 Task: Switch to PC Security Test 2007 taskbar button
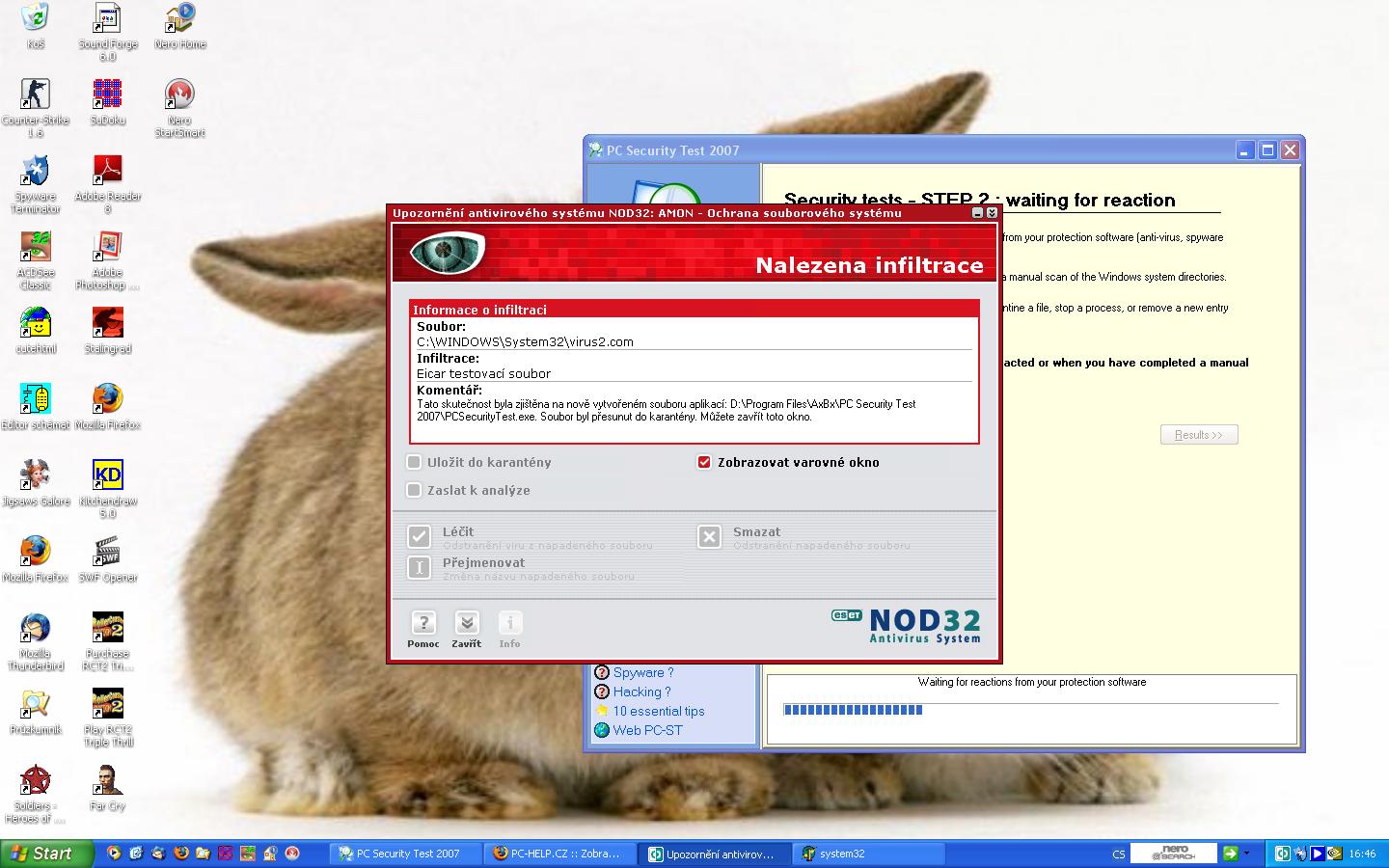pos(406,854)
